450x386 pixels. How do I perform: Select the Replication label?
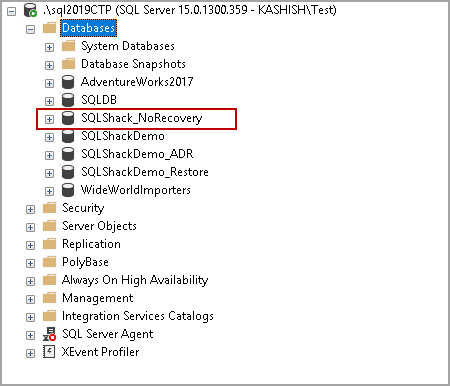[91, 244]
